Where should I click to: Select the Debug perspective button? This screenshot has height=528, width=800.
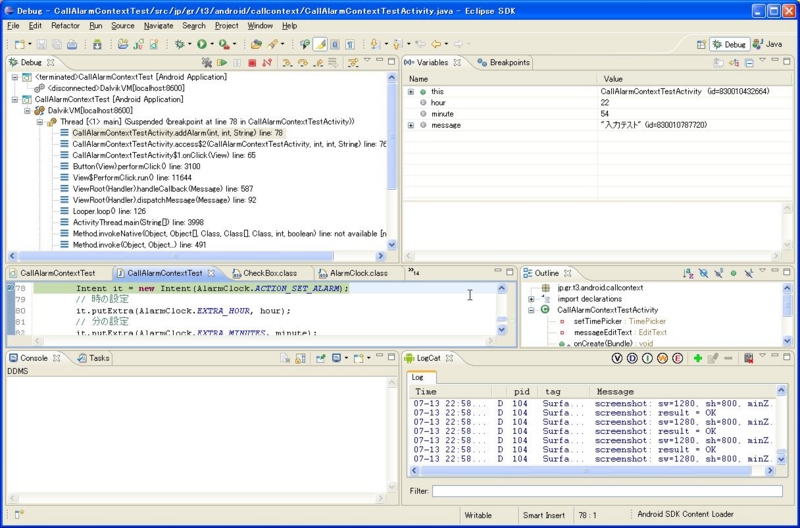(x=730, y=44)
